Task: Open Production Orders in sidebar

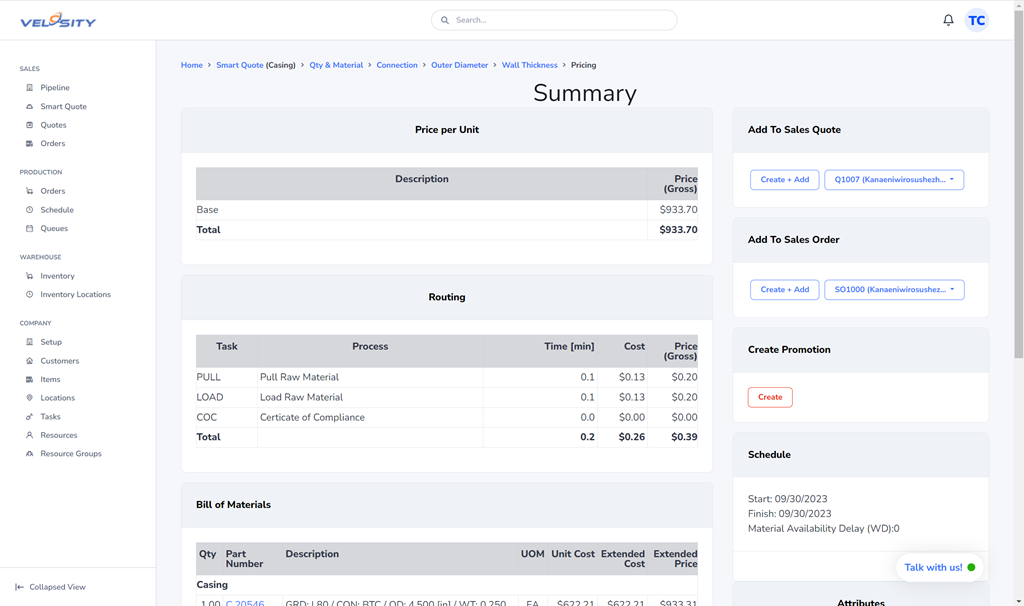Action: (52, 191)
